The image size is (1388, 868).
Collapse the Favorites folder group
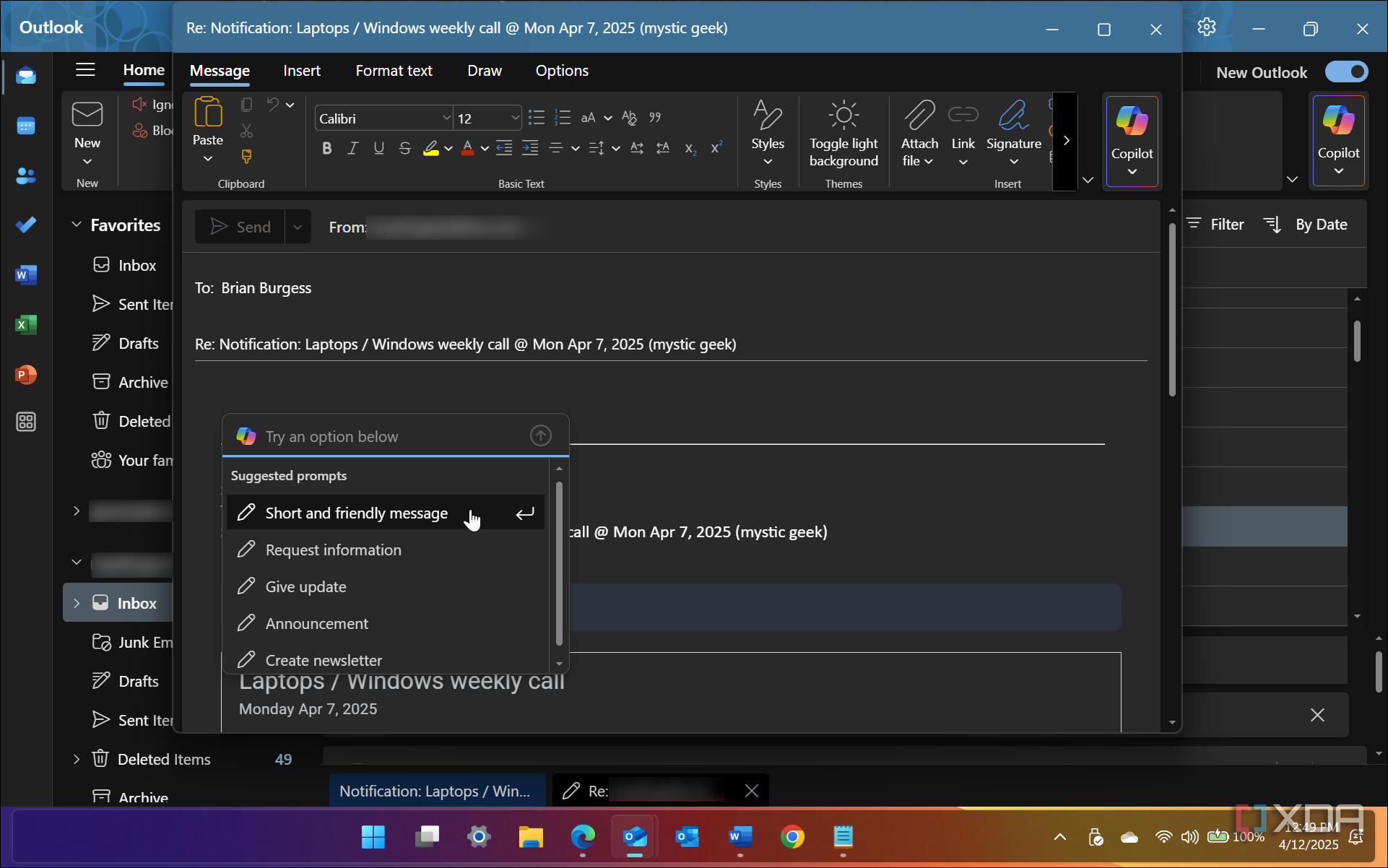click(77, 225)
